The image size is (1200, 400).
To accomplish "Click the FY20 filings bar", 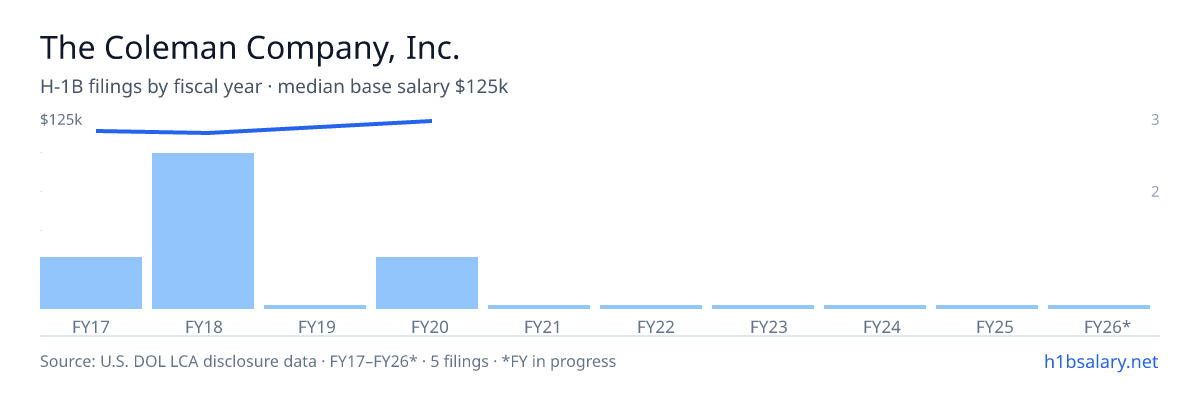I will [x=427, y=283].
